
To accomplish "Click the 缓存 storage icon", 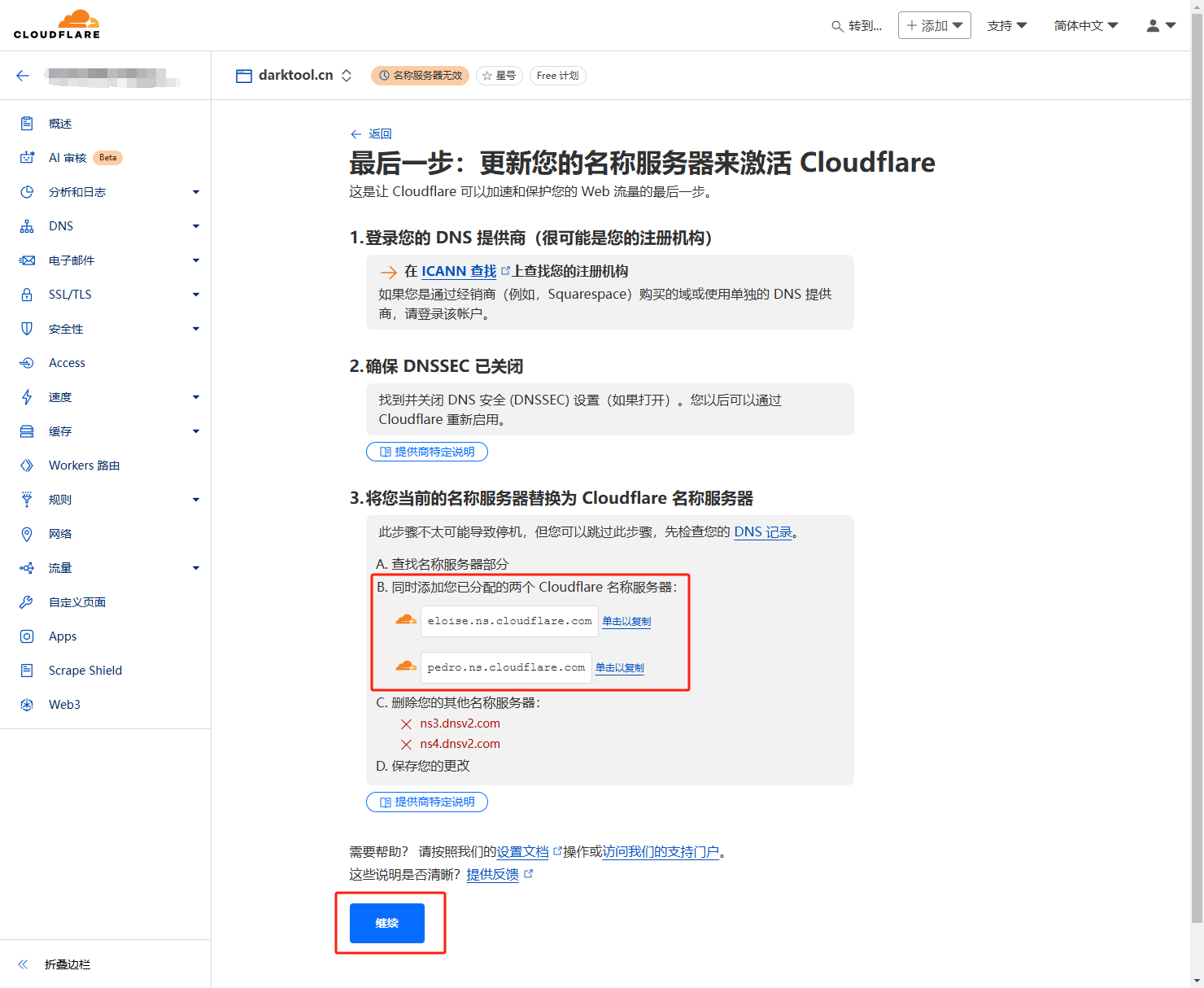I will [27, 431].
